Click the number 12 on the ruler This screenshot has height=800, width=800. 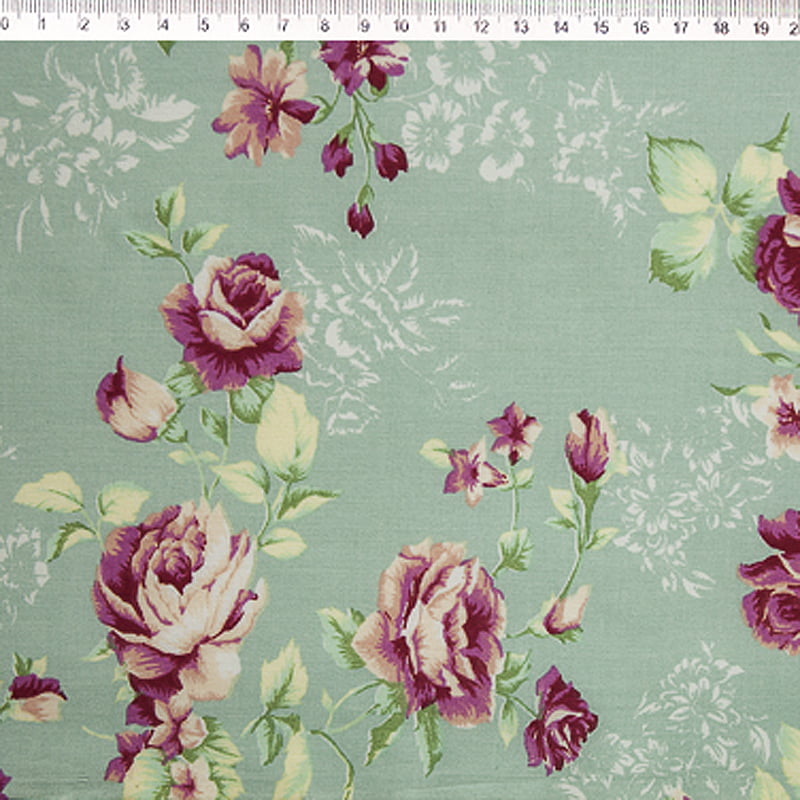[x=481, y=26]
